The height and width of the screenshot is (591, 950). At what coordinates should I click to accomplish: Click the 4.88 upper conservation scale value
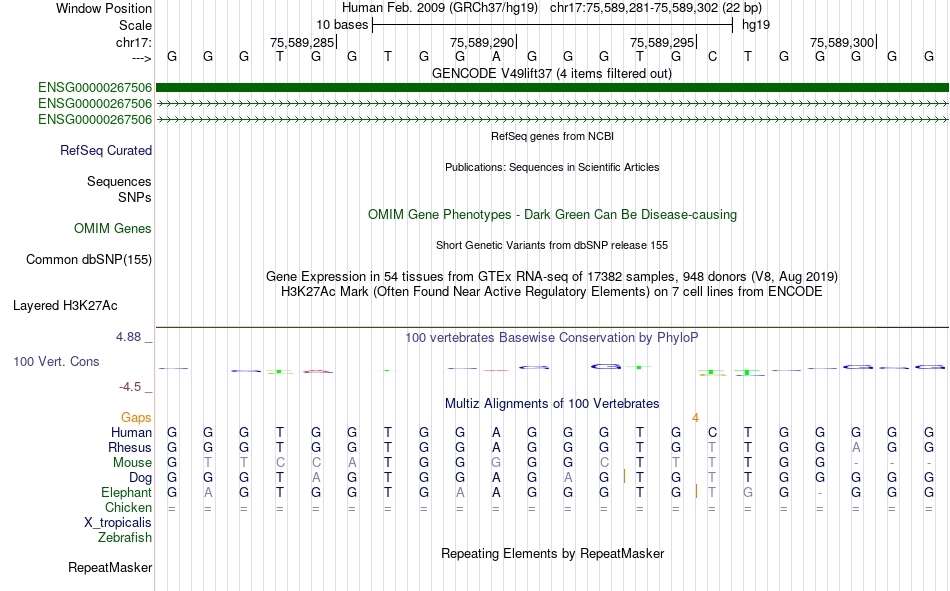pyautogui.click(x=128, y=336)
